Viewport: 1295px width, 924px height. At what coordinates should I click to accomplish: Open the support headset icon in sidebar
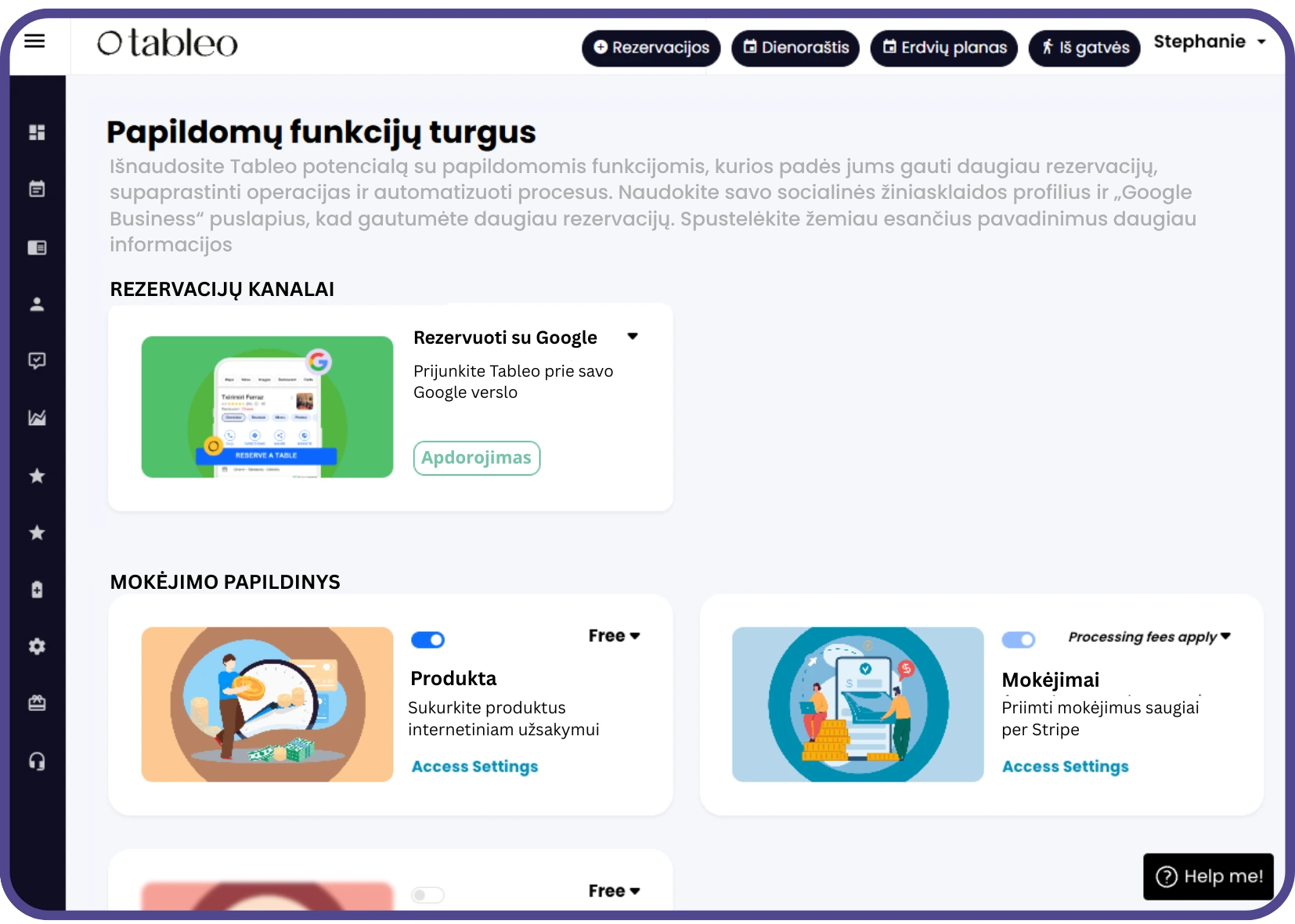pyautogui.click(x=37, y=761)
